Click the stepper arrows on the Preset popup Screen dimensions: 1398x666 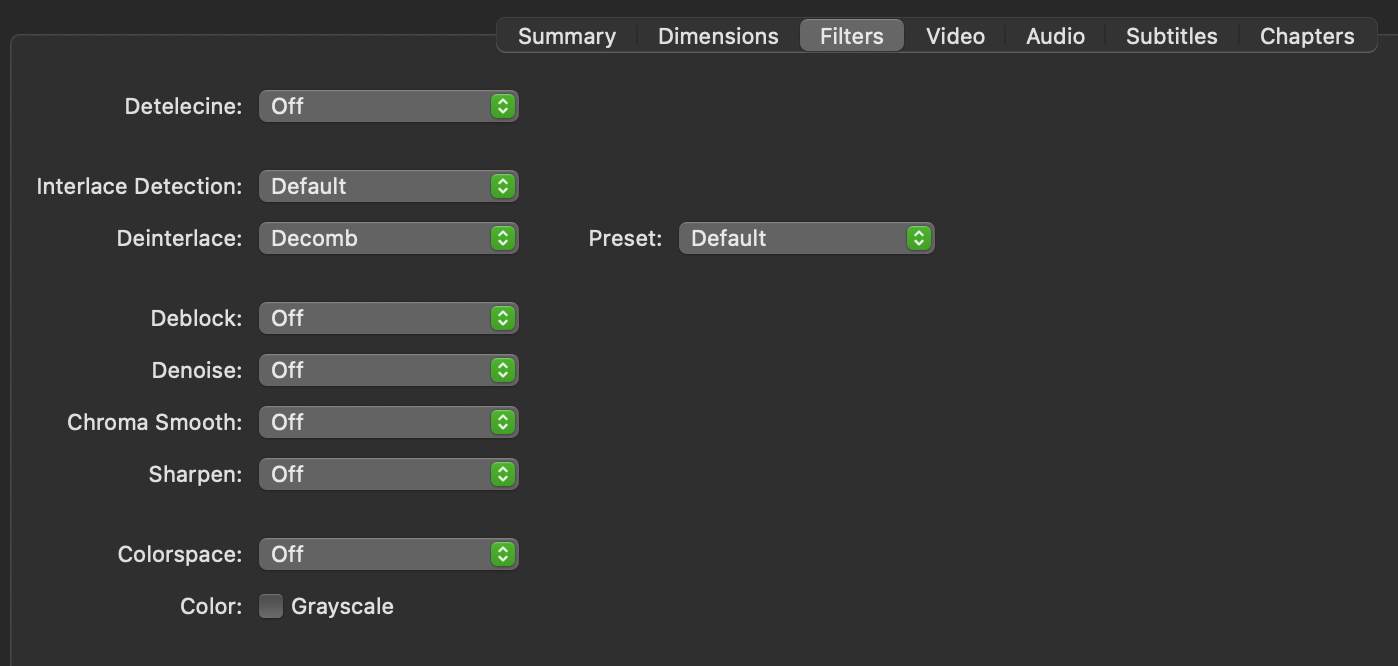[919, 237]
